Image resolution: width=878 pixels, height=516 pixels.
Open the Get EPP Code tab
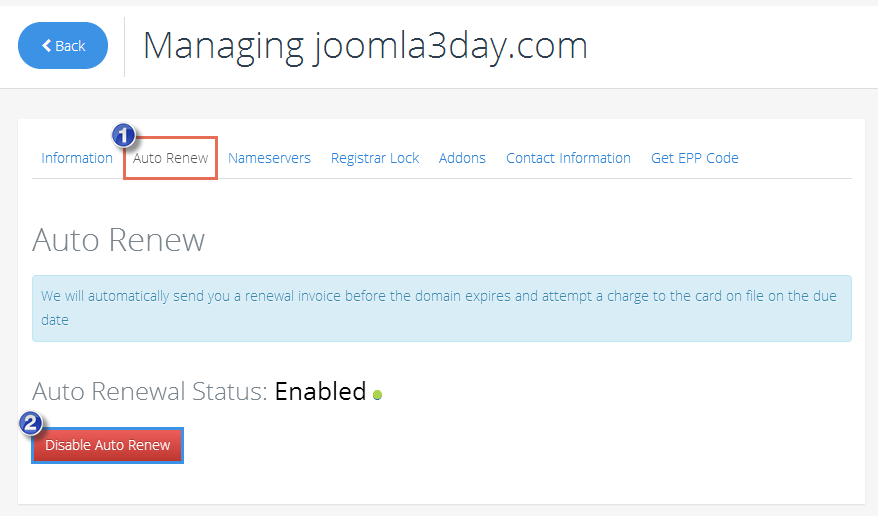(x=694, y=158)
